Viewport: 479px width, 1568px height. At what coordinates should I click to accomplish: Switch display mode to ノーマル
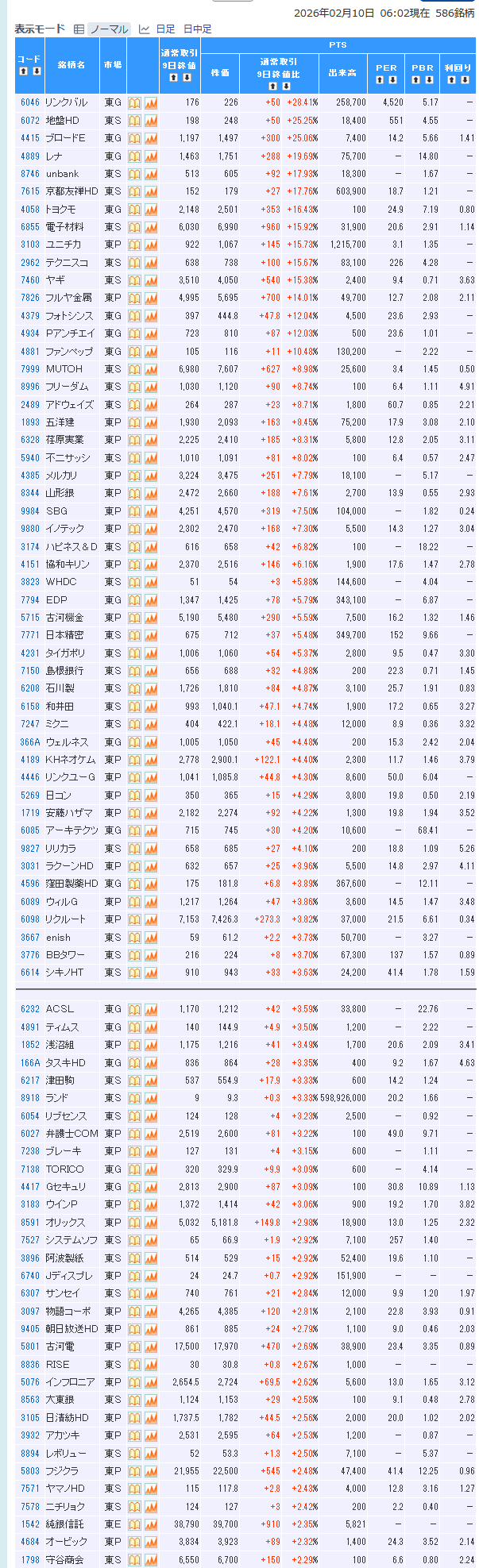(x=108, y=29)
